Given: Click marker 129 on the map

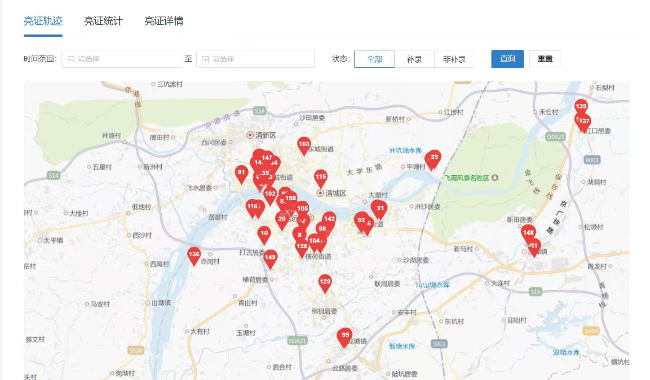Looking at the screenshot, I should click(325, 283).
